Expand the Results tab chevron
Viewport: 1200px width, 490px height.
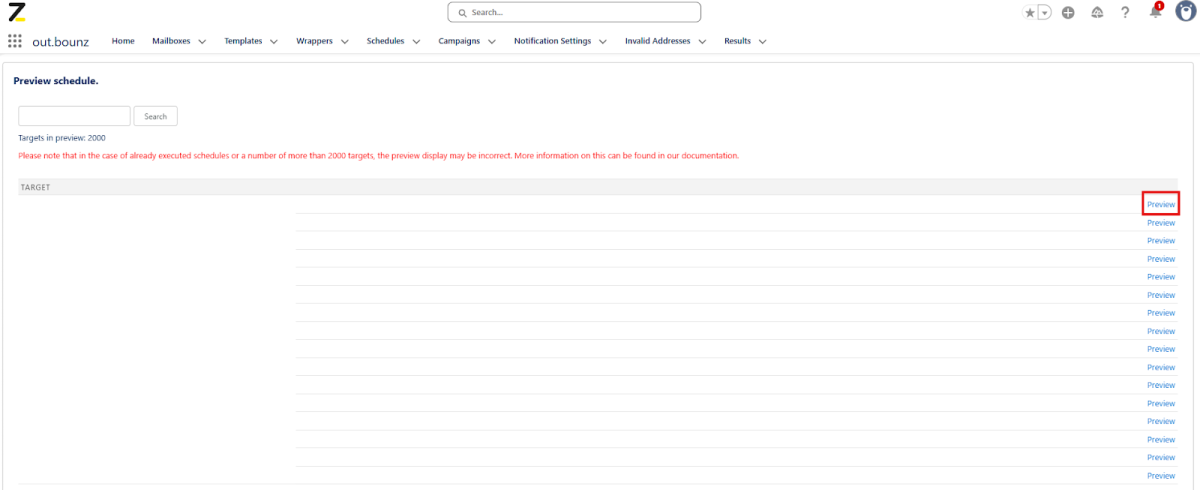(763, 42)
